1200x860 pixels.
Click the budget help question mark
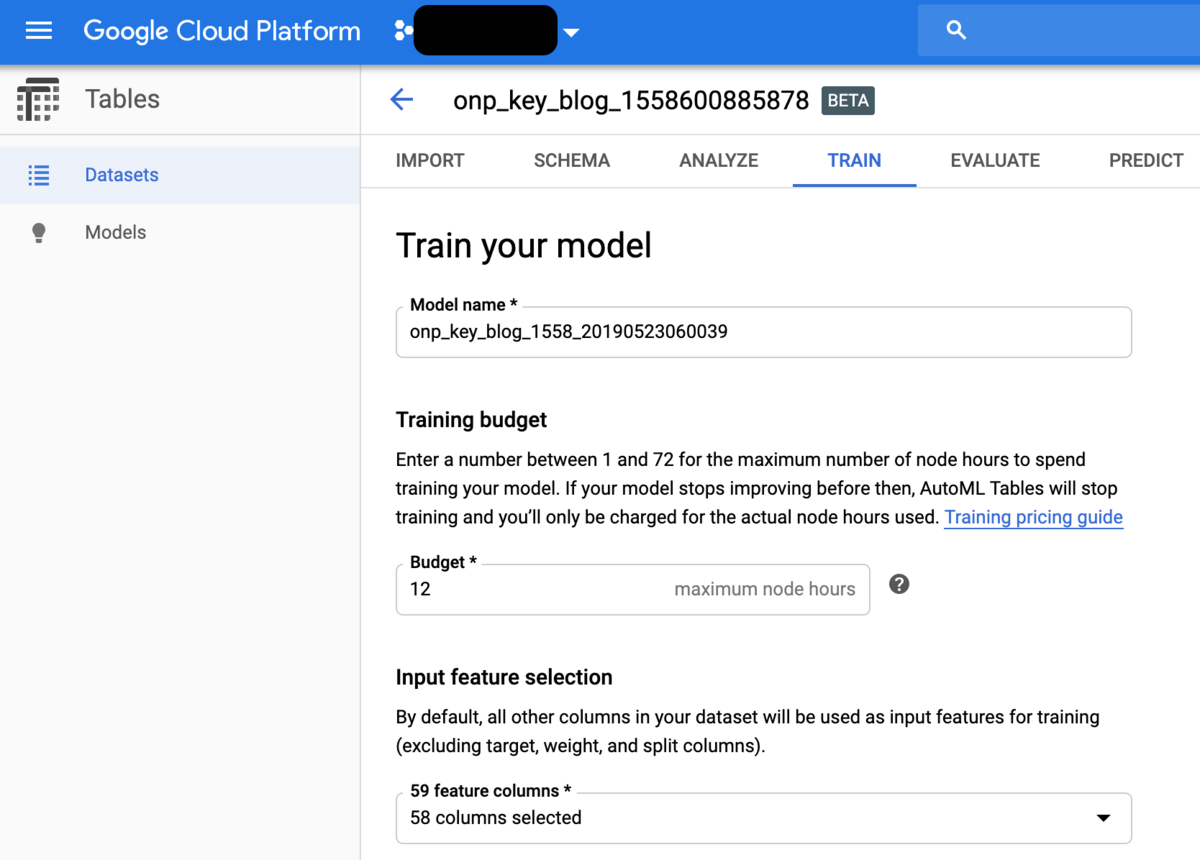coord(899,585)
